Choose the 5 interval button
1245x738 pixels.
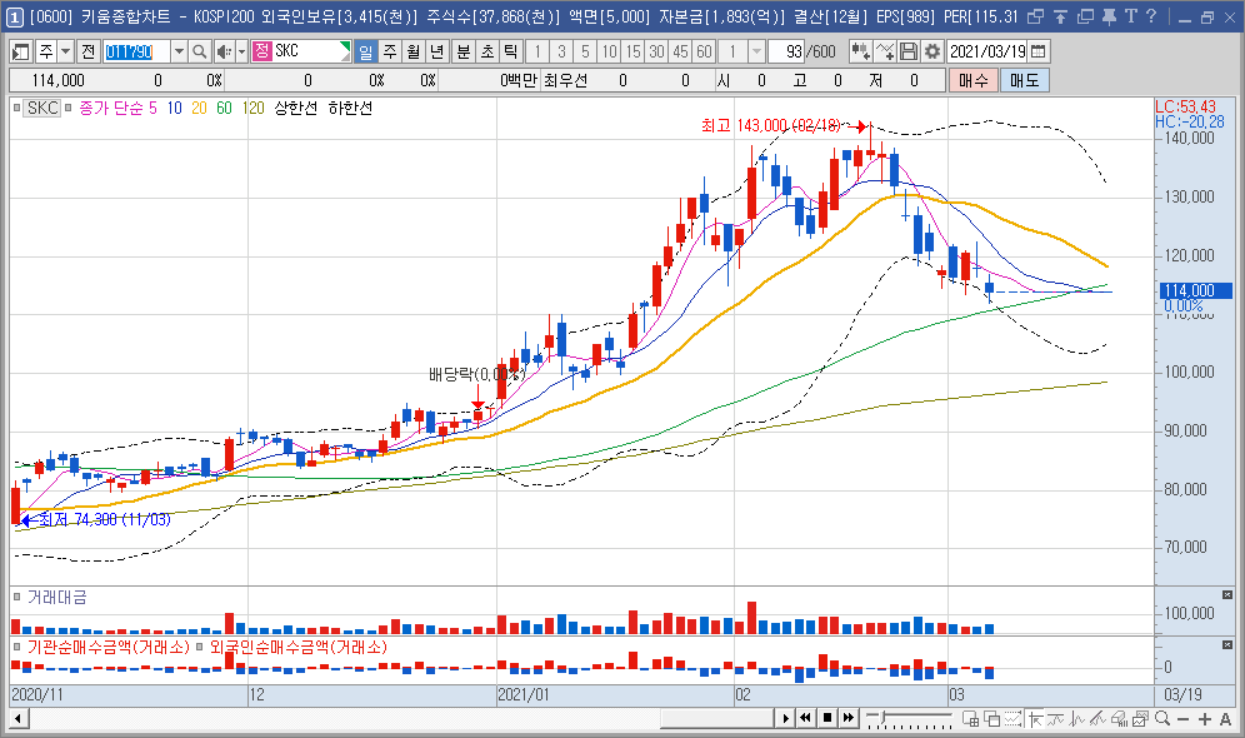pyautogui.click(x=585, y=51)
